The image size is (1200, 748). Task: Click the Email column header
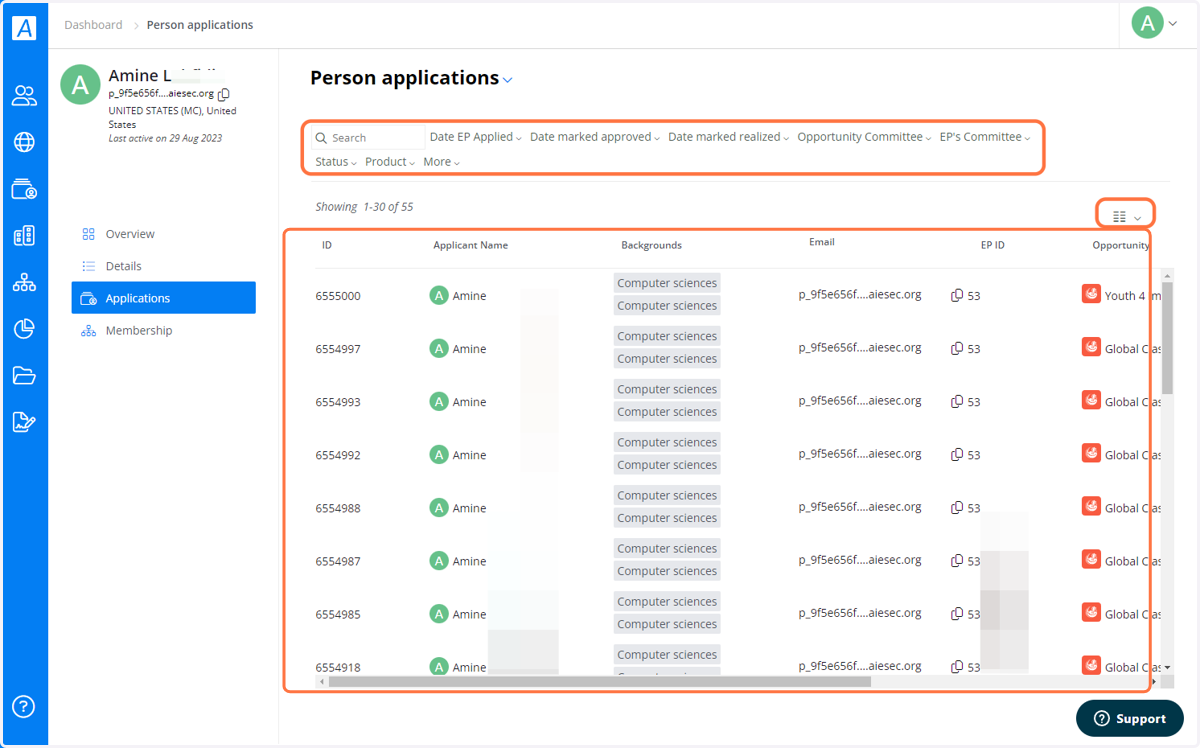(822, 242)
